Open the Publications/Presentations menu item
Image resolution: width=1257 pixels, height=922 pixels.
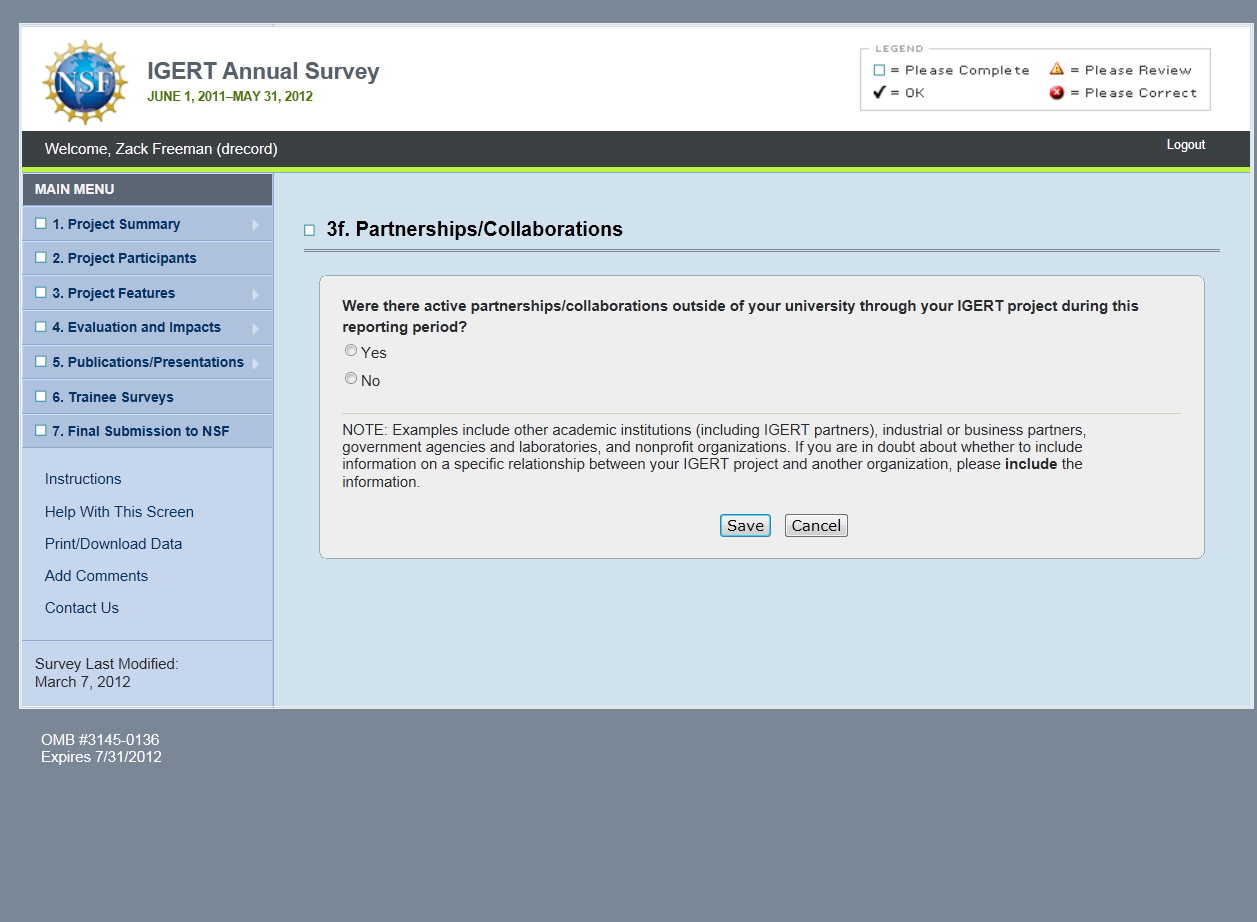click(x=147, y=362)
